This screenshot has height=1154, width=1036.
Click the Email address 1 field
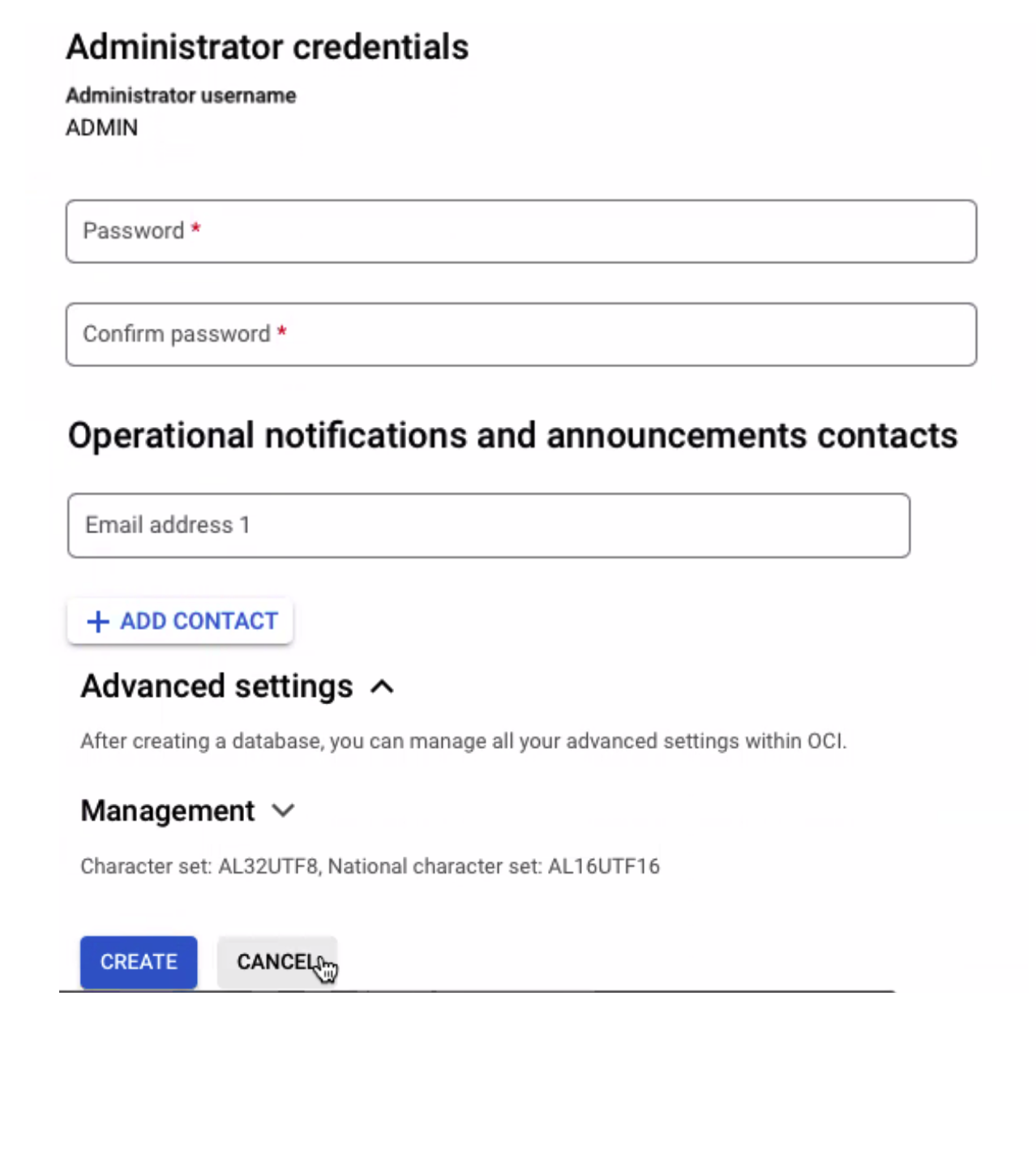click(x=486, y=525)
